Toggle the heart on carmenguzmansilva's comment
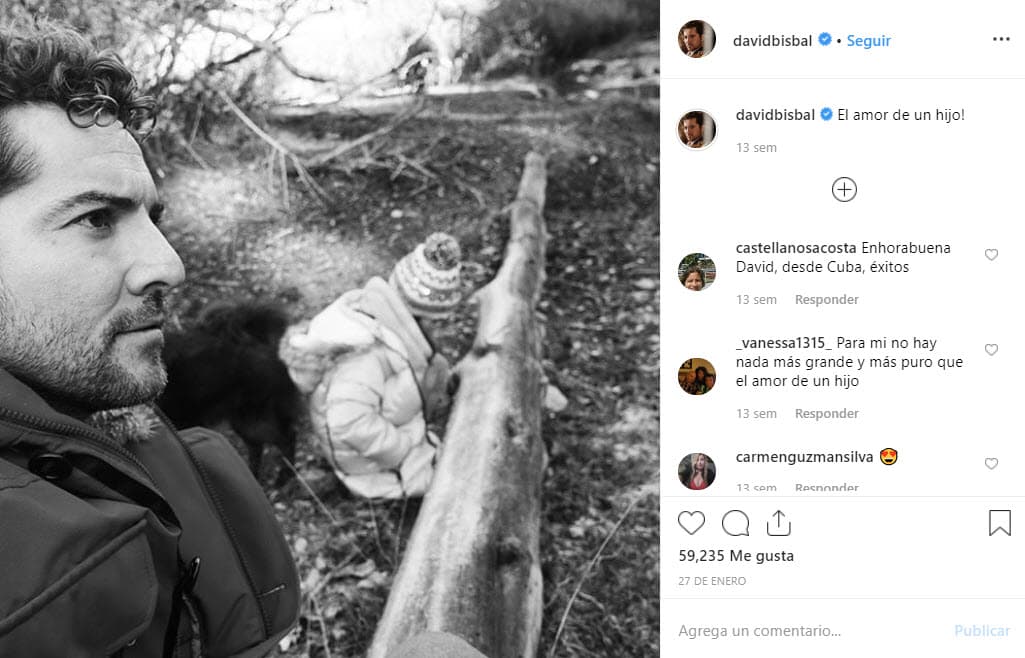The height and width of the screenshot is (658, 1025). click(991, 463)
